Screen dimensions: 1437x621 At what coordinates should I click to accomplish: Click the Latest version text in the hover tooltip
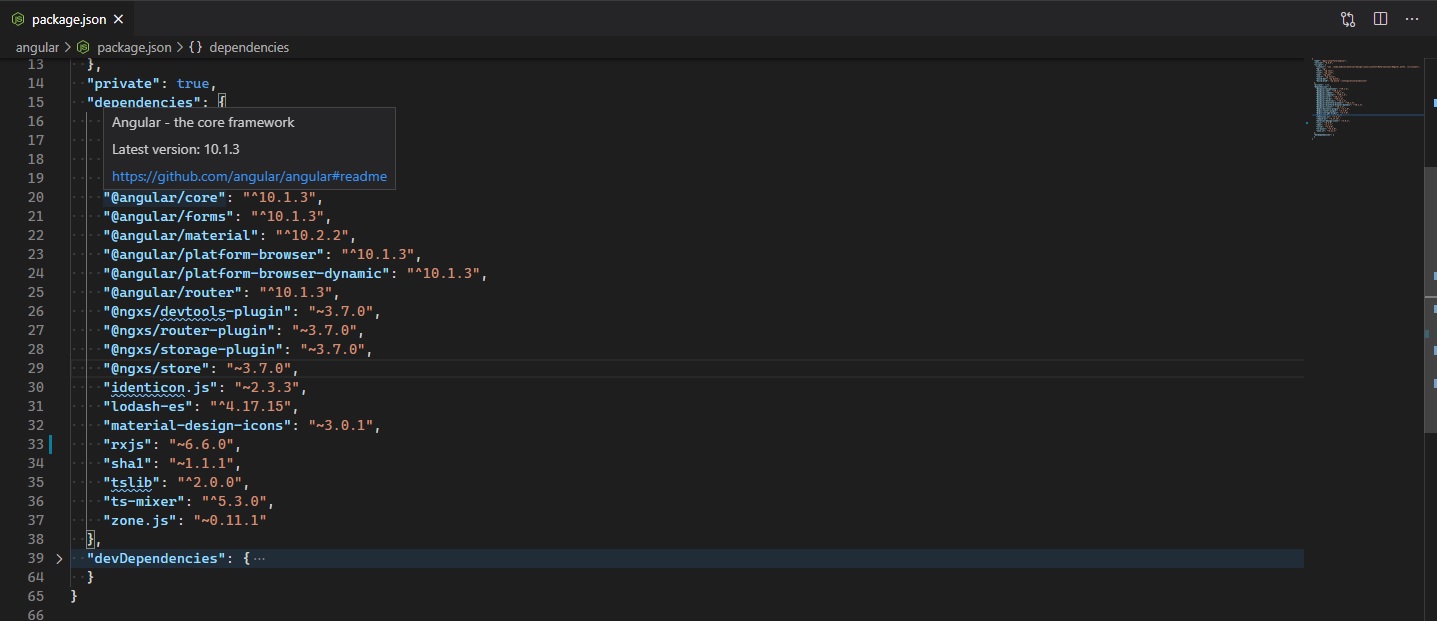(176, 148)
